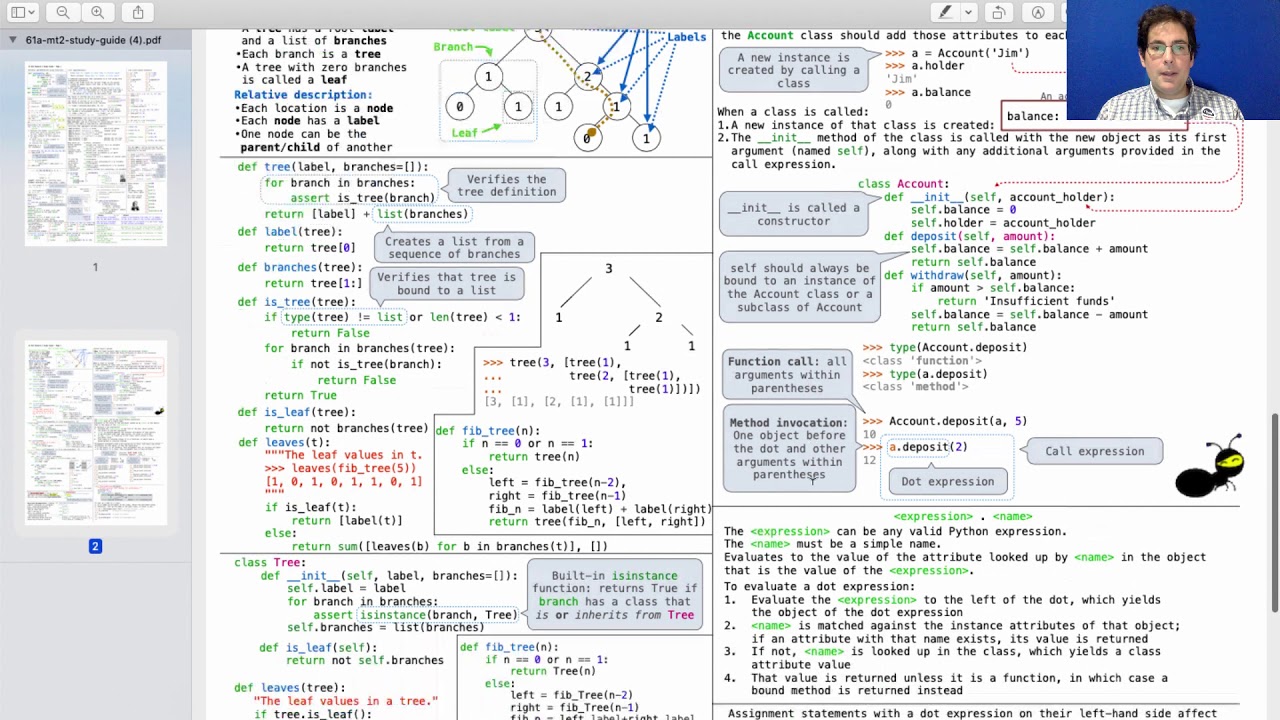Click the 'type(Account.deposit)' line

958,348
